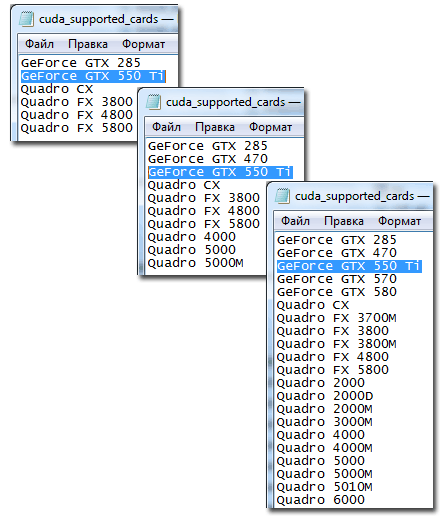
Task: Open Правка menu in the first window
Action: pos(88,44)
